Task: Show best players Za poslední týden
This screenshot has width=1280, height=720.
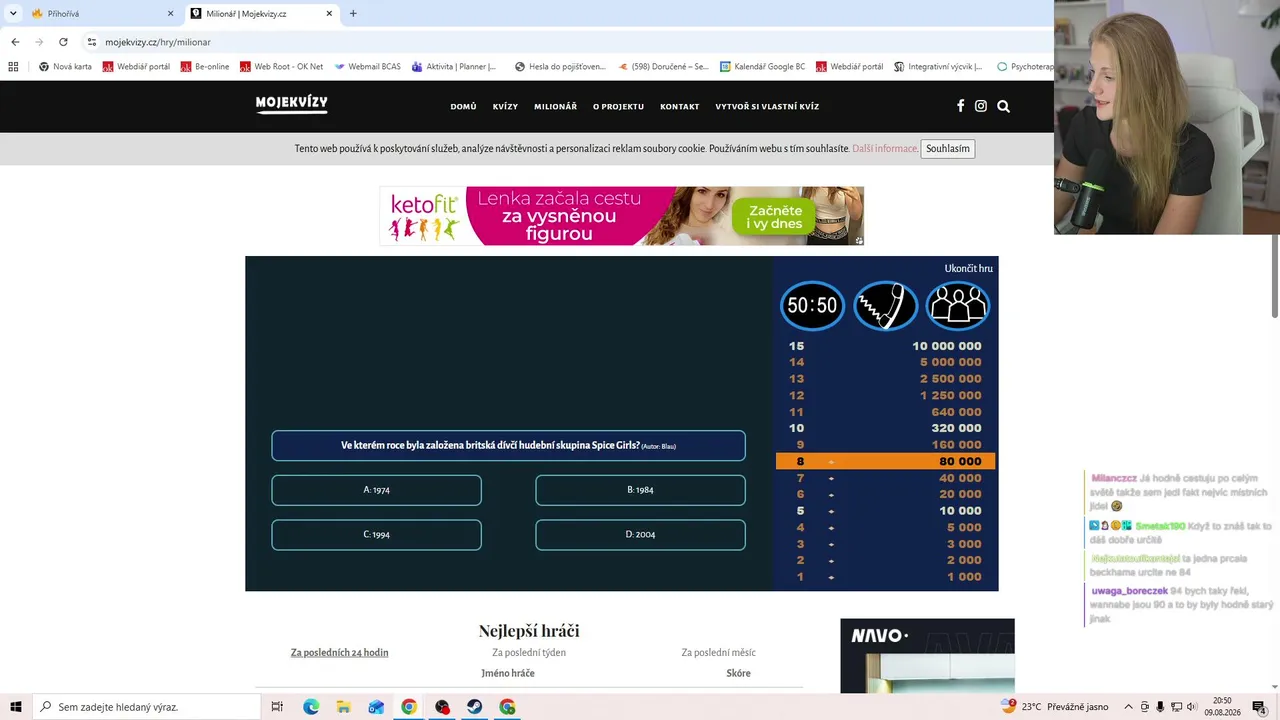Action: pos(529,653)
